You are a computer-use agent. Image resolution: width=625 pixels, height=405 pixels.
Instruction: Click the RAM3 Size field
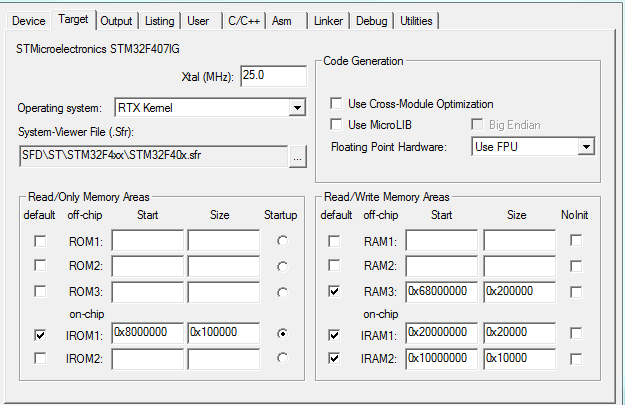pos(519,292)
